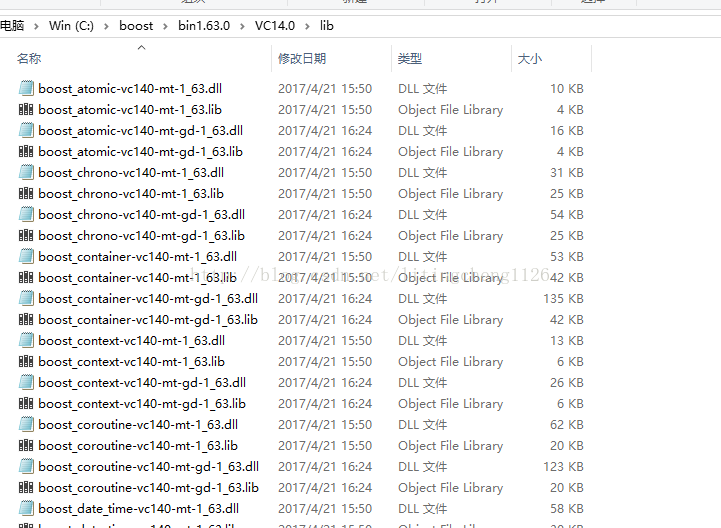Viewport: 721px width, 528px height.
Task: Select file name boost_coroutine-vc140-mt-1_63.lib
Action: coord(138,446)
